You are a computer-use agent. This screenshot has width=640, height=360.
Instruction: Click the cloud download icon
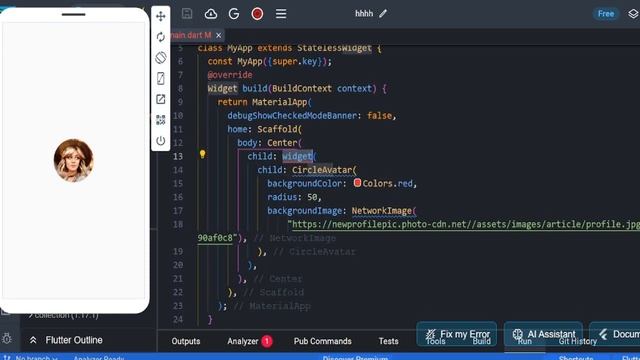tap(211, 14)
